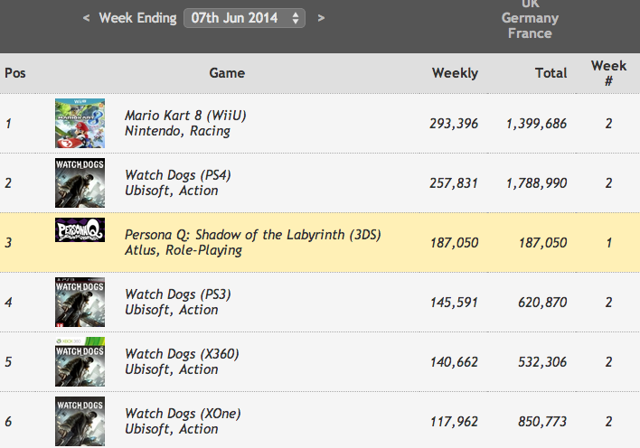
Task: Click Ubisoft, Action under Watch Dogs (X360)
Action: pos(171,369)
